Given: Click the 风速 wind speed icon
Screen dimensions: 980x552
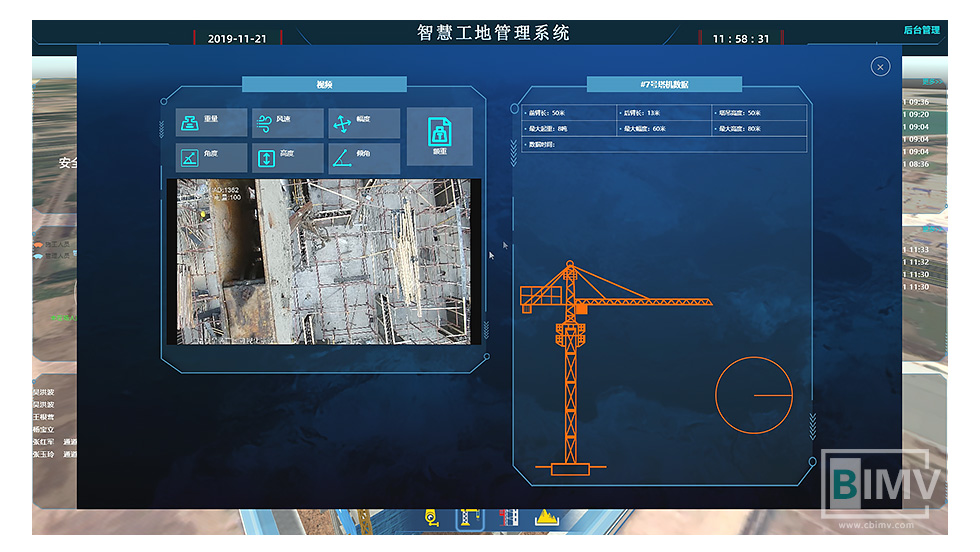Looking at the screenshot, I should pos(264,123).
